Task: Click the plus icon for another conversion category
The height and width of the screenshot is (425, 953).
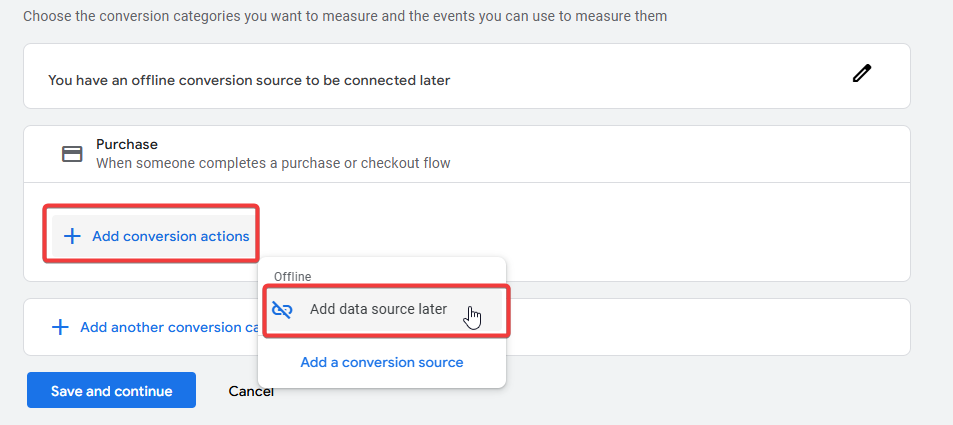Action: click(60, 328)
